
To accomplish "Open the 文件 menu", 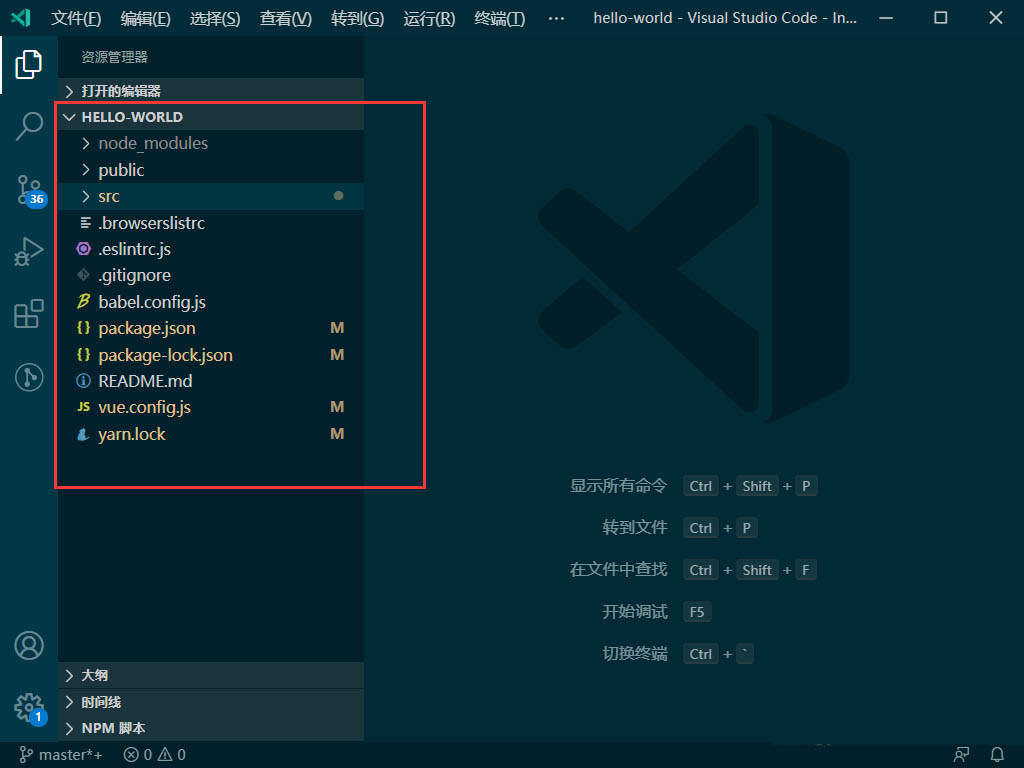I will 77,17.
